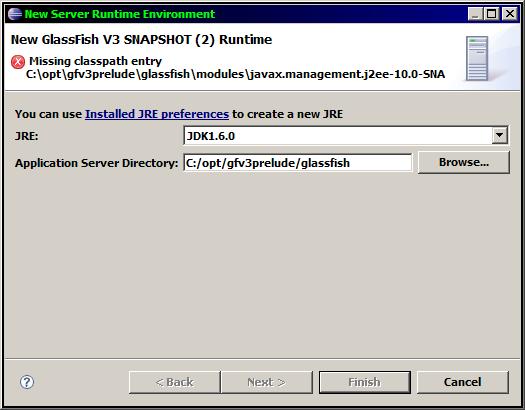The image size is (525, 410).
Task: Maximize the New Server Runtime Environment dialog
Action: pos(492,14)
